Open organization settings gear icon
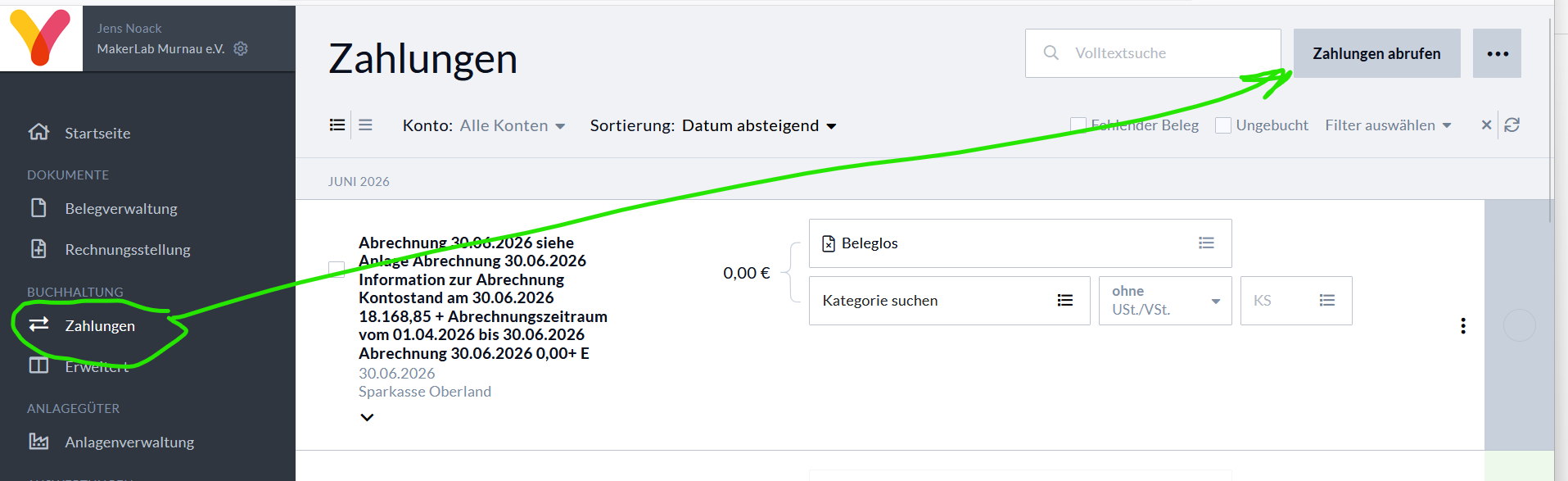 click(x=241, y=48)
